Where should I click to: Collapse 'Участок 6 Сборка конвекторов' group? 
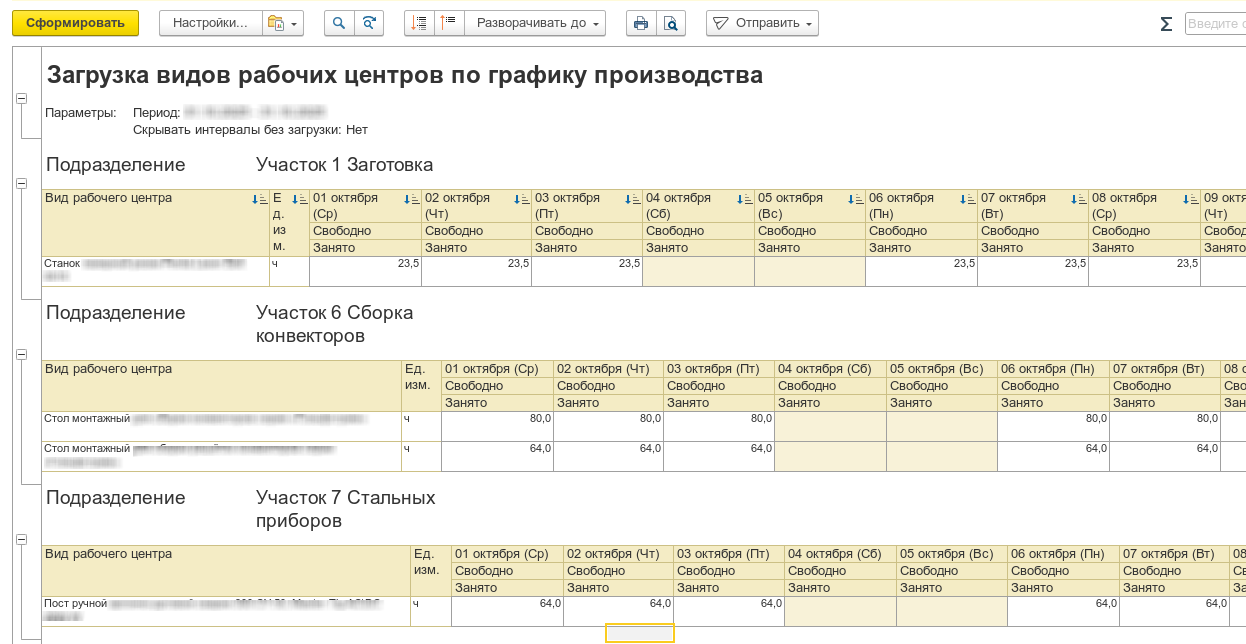(x=21, y=354)
